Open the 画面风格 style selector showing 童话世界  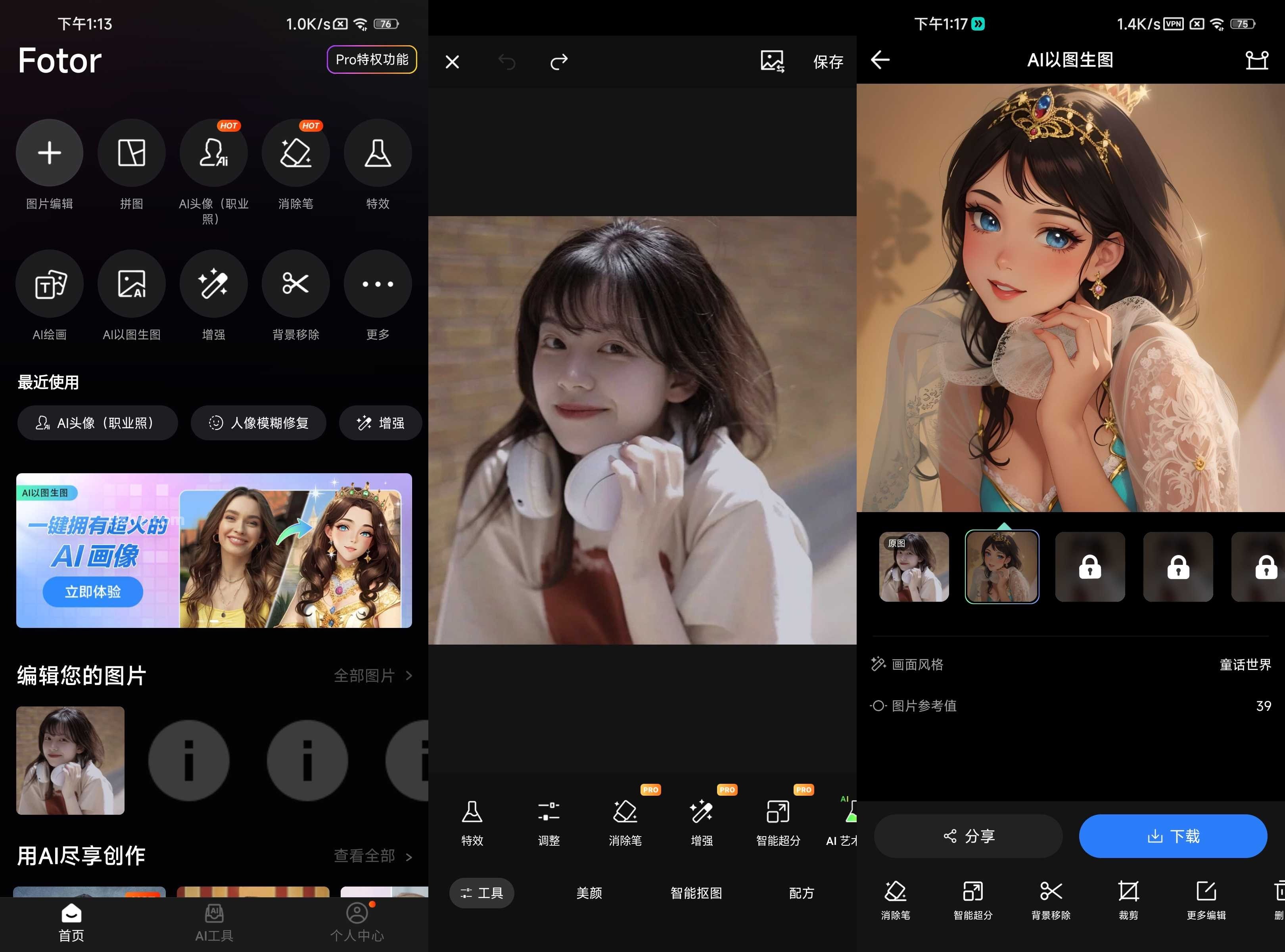pyautogui.click(x=1245, y=664)
